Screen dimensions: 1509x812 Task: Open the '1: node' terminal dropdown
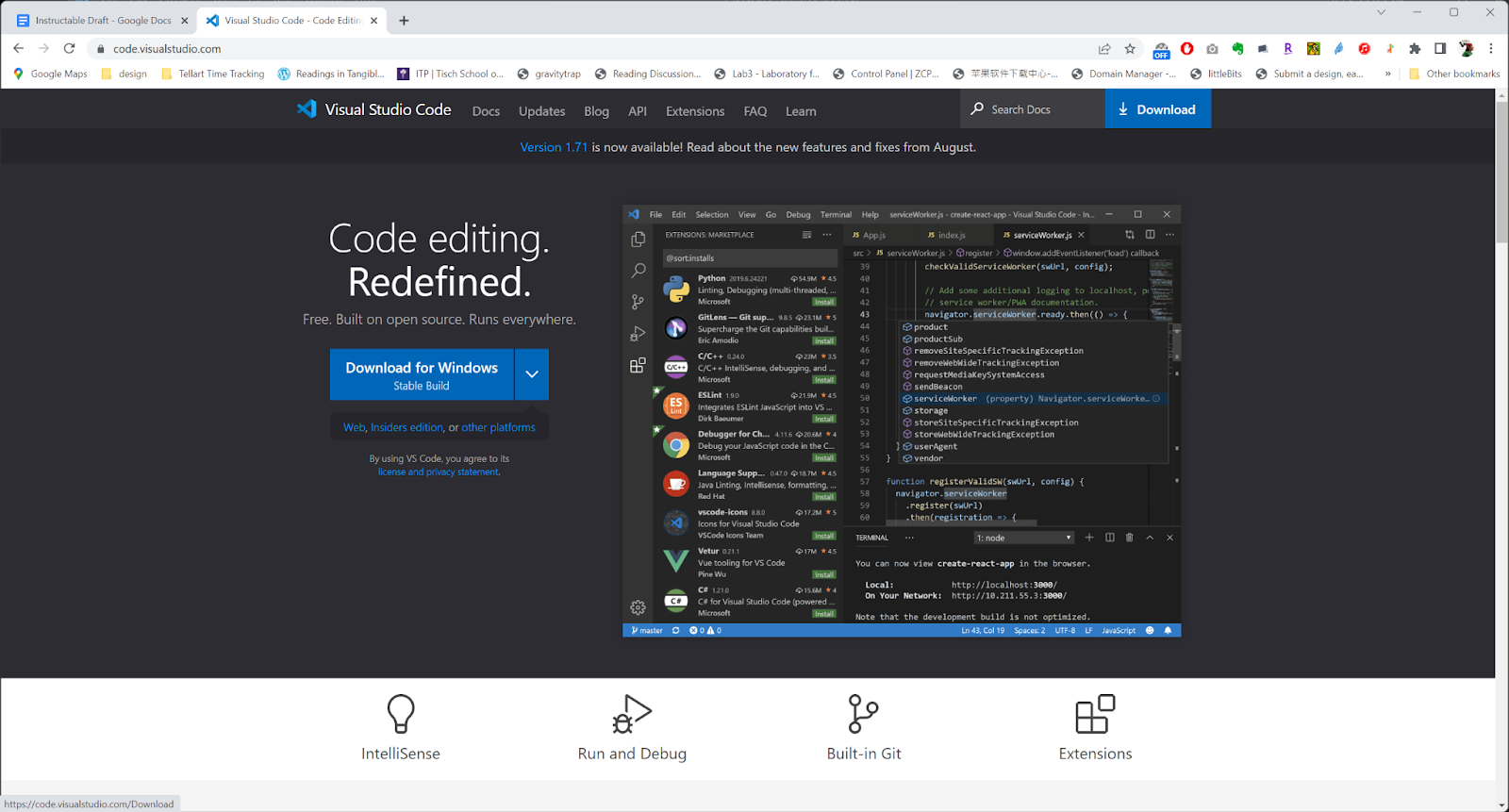coord(1024,538)
